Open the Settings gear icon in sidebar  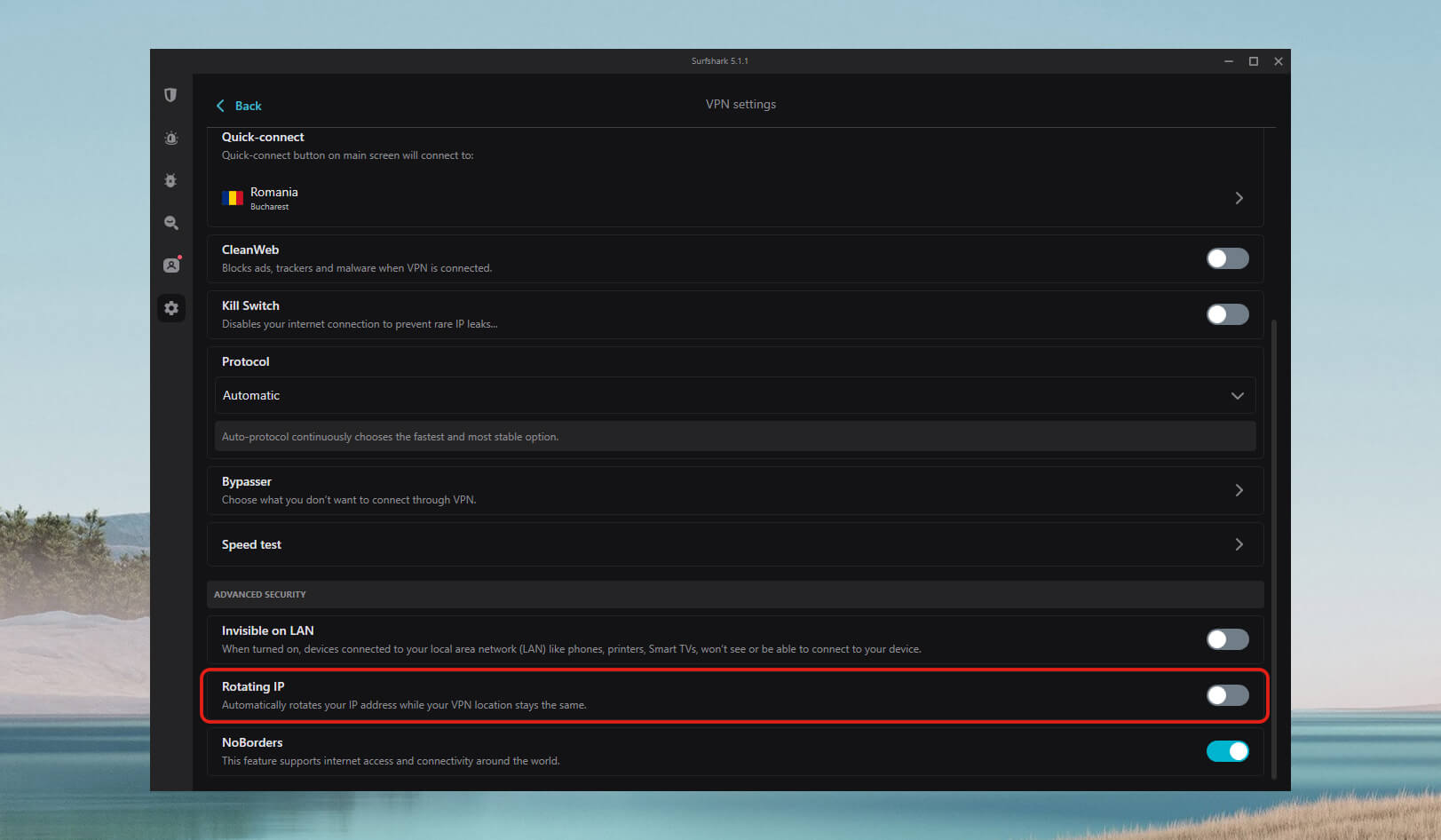171,308
